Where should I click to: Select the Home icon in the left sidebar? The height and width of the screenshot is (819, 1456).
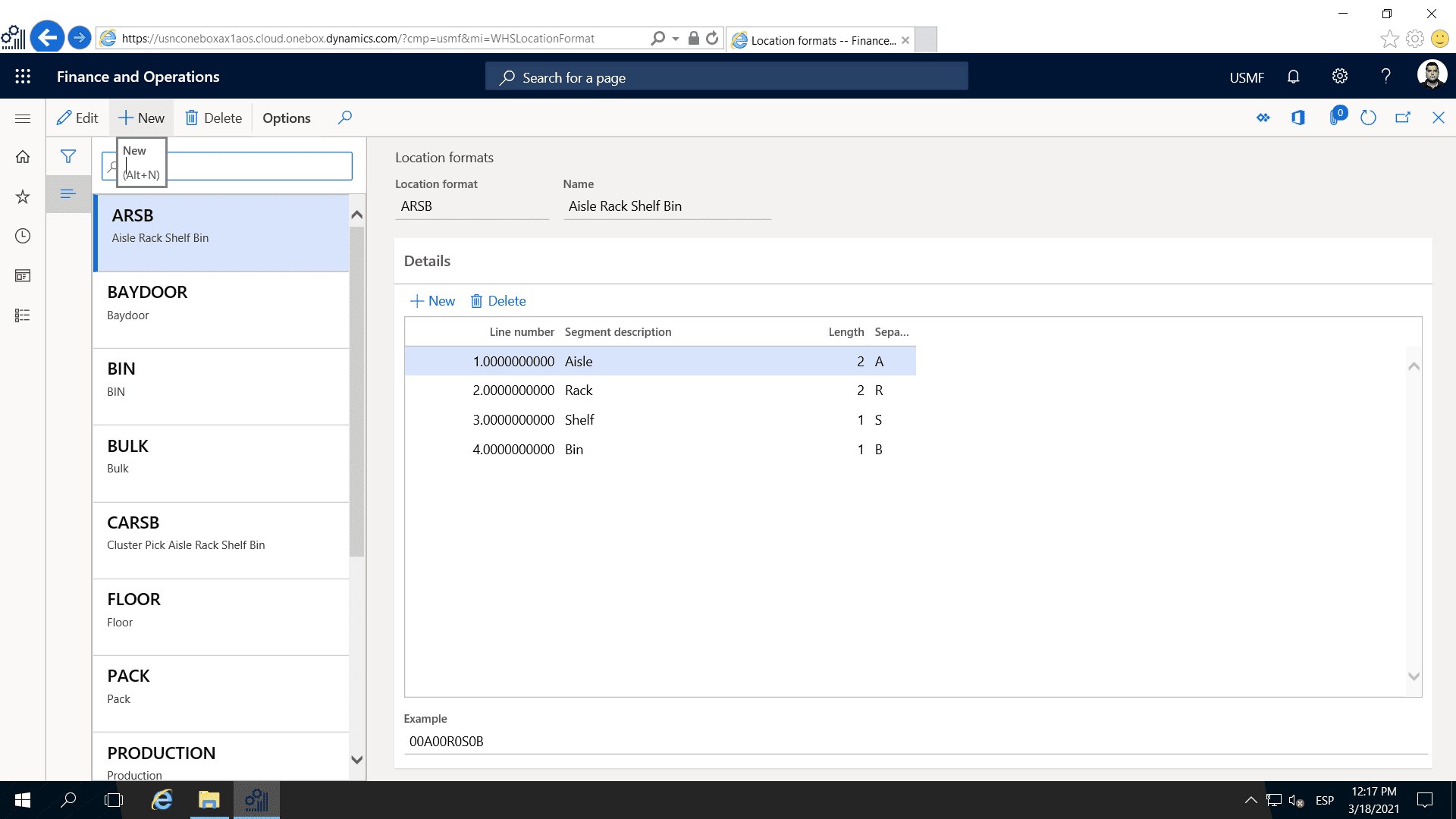pos(23,156)
